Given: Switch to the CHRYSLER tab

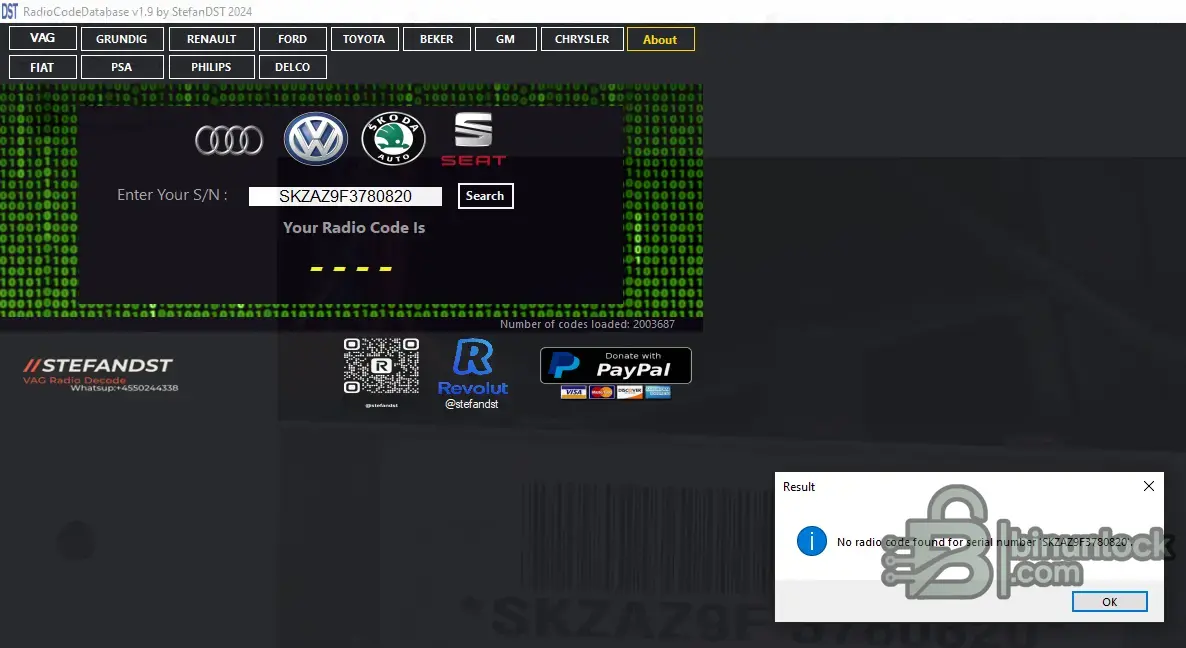Looking at the screenshot, I should pyautogui.click(x=581, y=39).
